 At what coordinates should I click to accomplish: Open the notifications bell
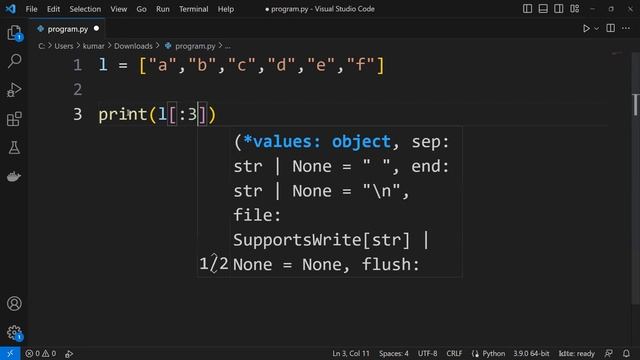click(x=626, y=353)
